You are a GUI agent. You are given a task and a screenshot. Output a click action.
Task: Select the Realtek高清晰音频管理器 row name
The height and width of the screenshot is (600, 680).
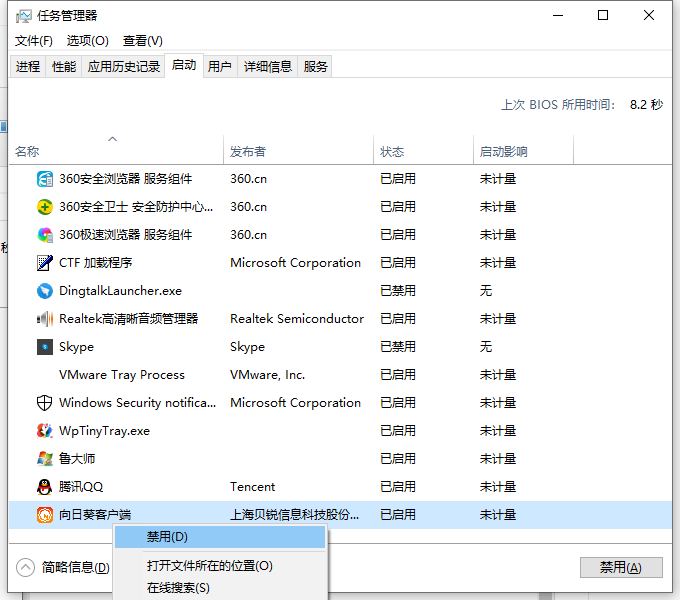pyautogui.click(x=128, y=319)
